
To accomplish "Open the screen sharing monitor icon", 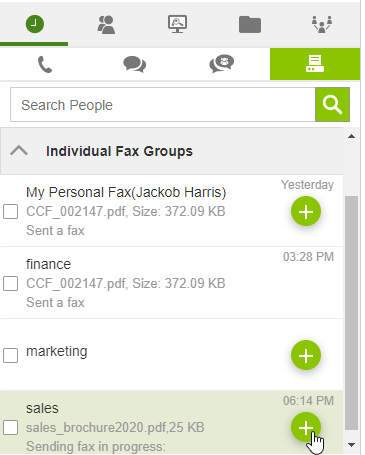I will (x=177, y=24).
